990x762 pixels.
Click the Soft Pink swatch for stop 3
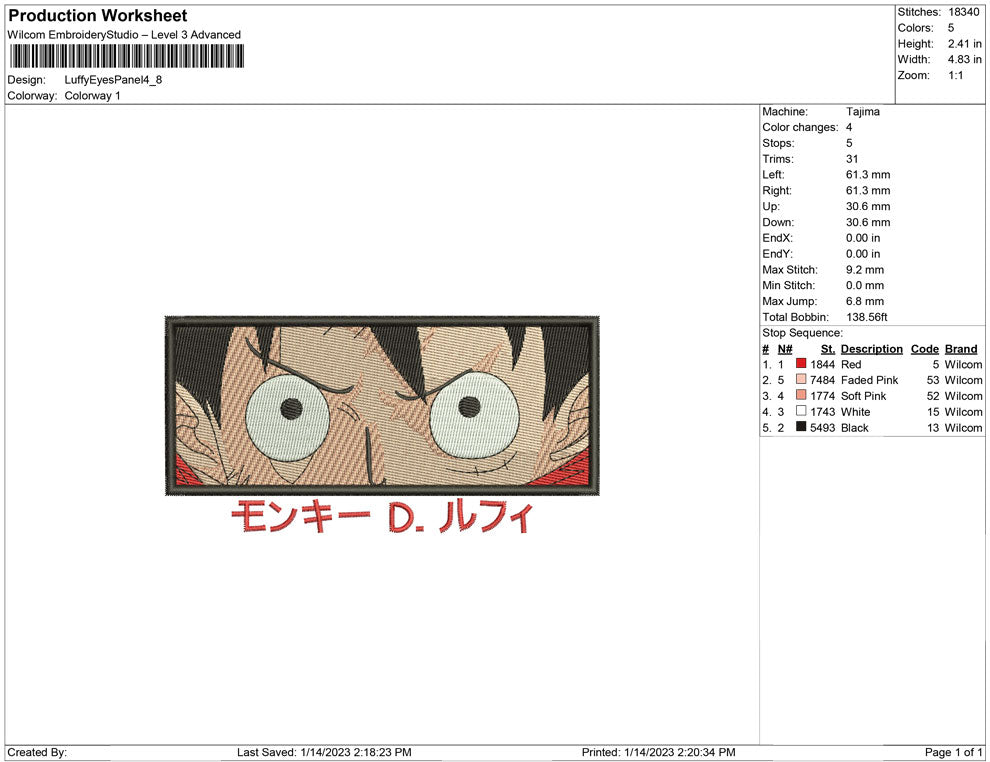tap(799, 396)
